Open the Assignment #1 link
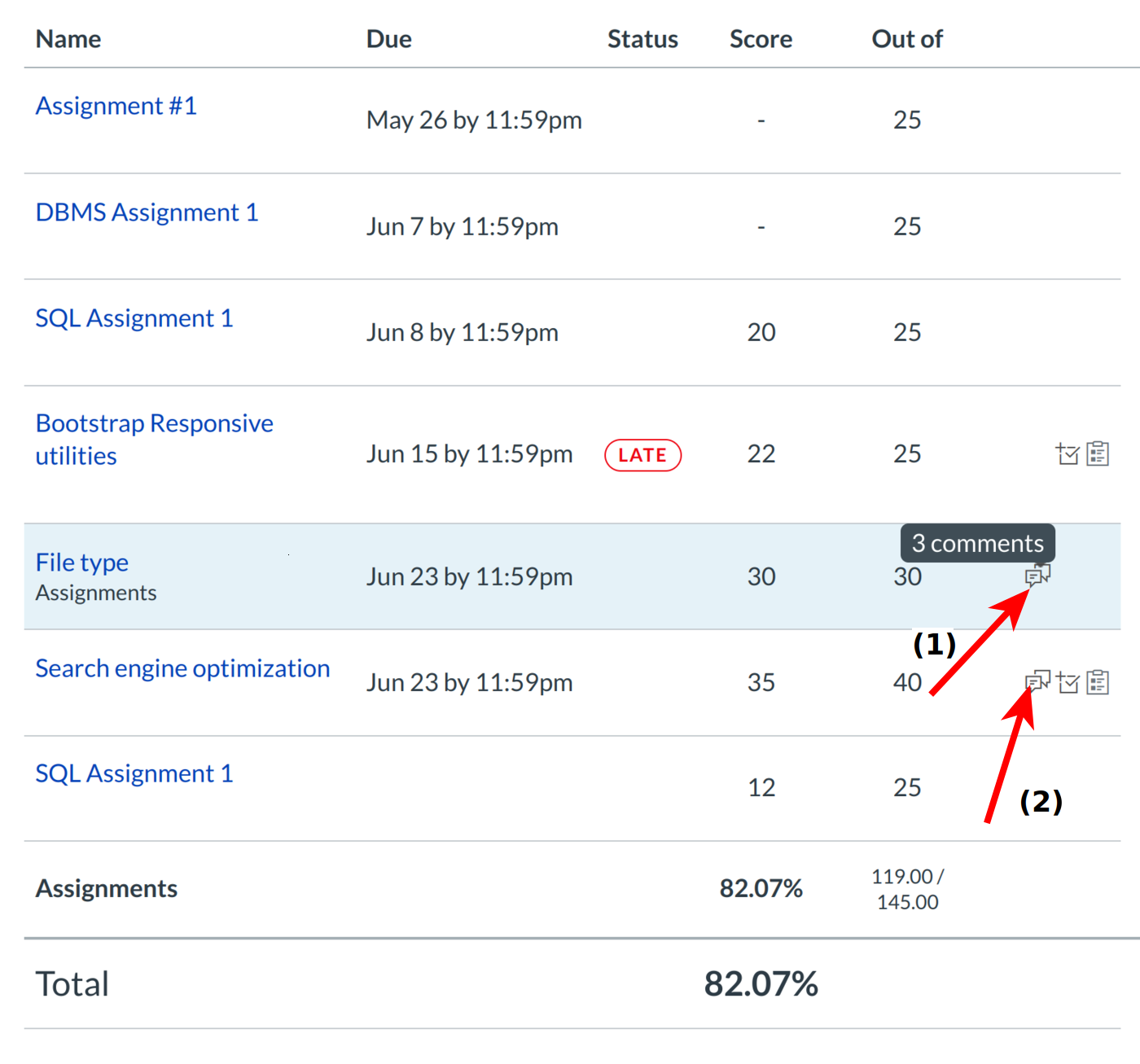Screen dimensions: 1140x1064 116,106
